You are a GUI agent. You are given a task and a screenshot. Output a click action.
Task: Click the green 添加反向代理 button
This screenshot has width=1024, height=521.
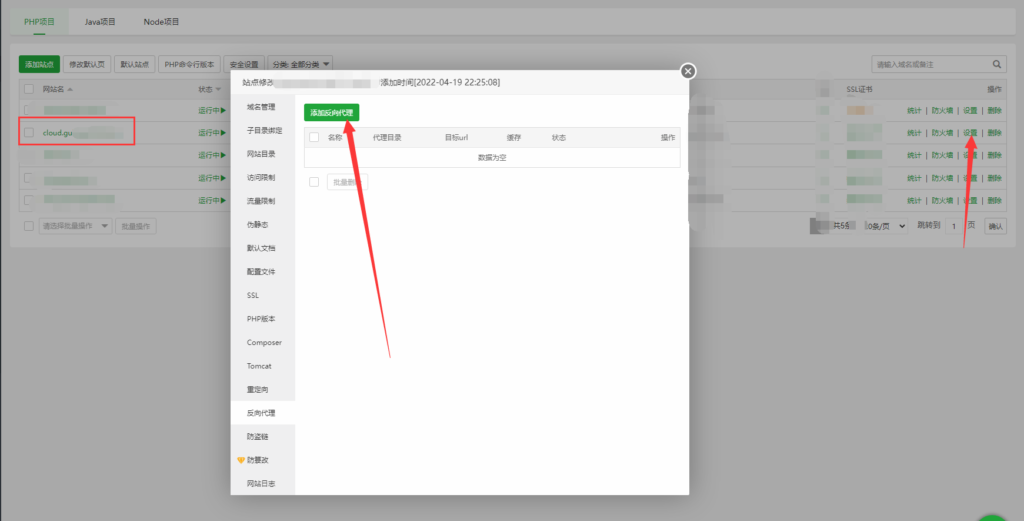[x=332, y=113]
